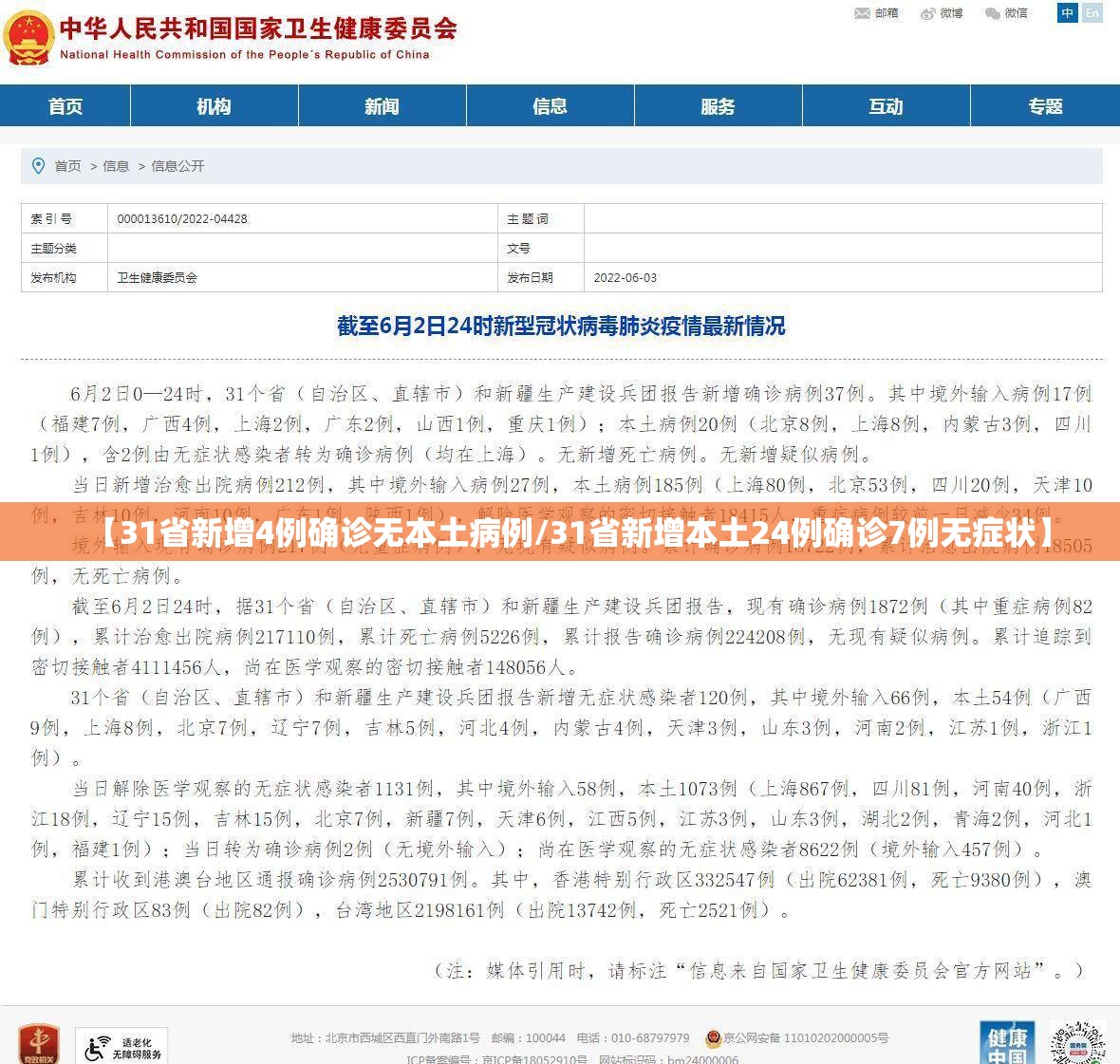Click the 主题分类 label cell

tap(65, 248)
